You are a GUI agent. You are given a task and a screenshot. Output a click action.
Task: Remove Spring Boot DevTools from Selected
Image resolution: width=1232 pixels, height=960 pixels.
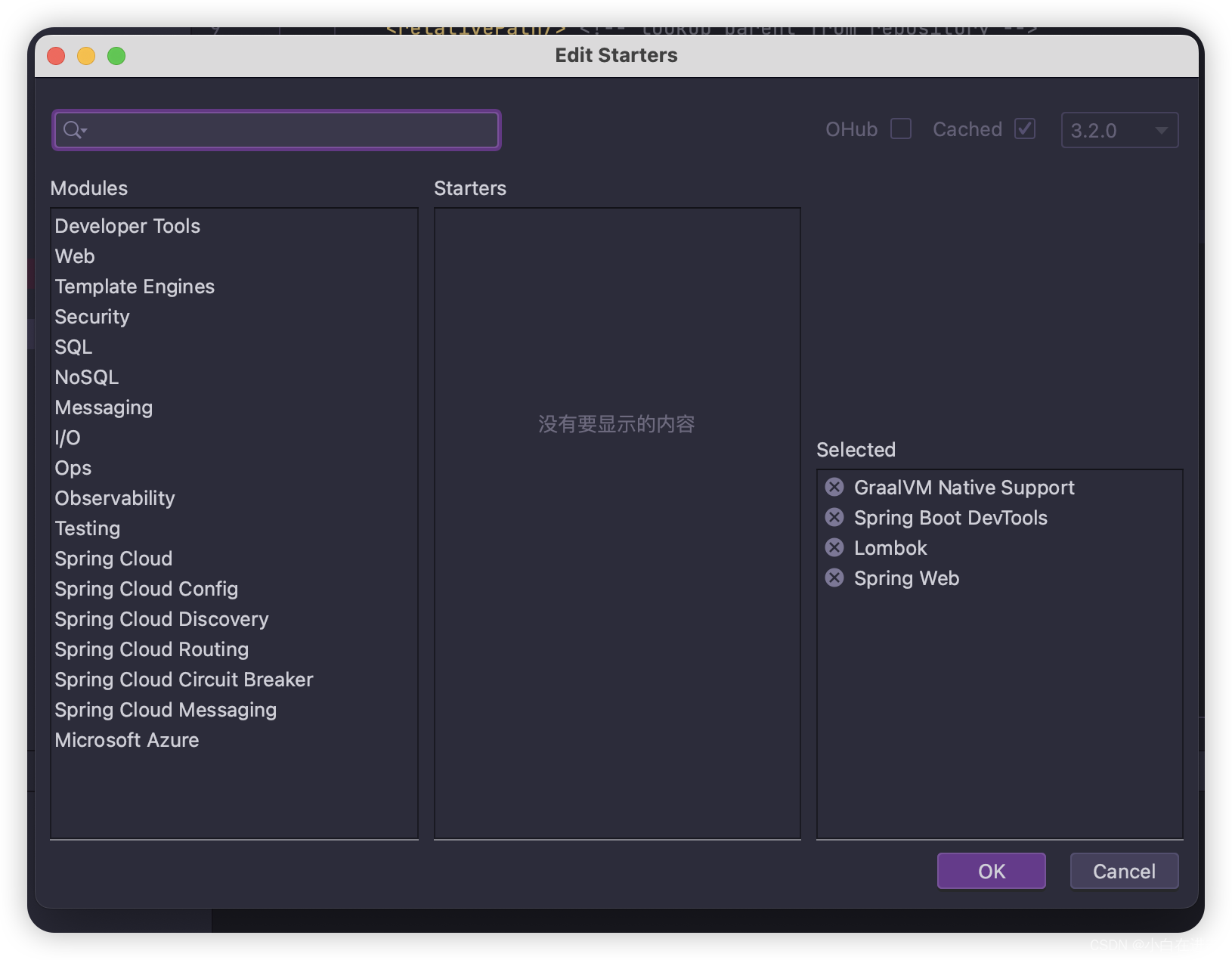click(x=834, y=517)
